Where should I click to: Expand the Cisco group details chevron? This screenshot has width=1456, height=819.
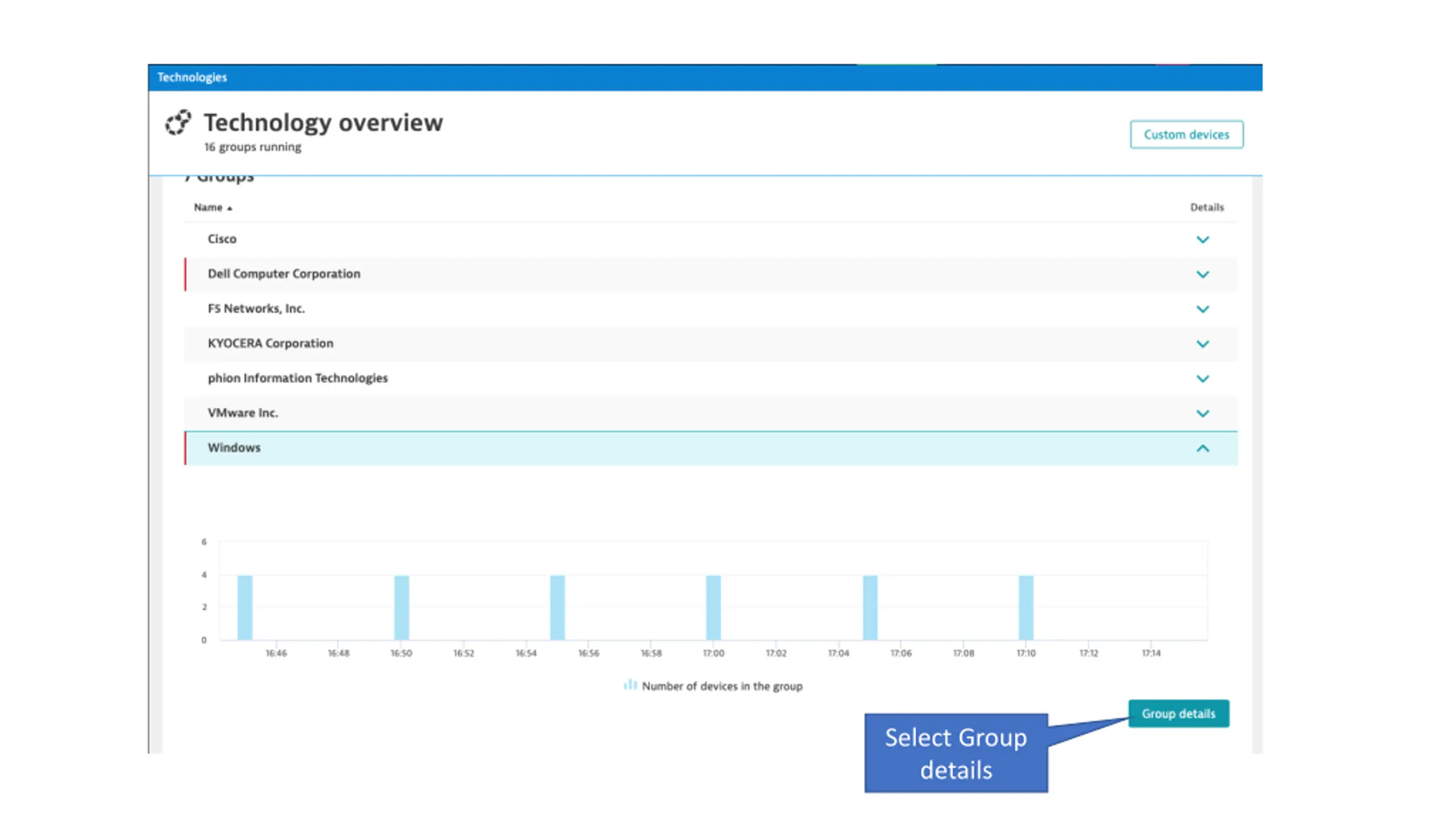pyautogui.click(x=1202, y=239)
